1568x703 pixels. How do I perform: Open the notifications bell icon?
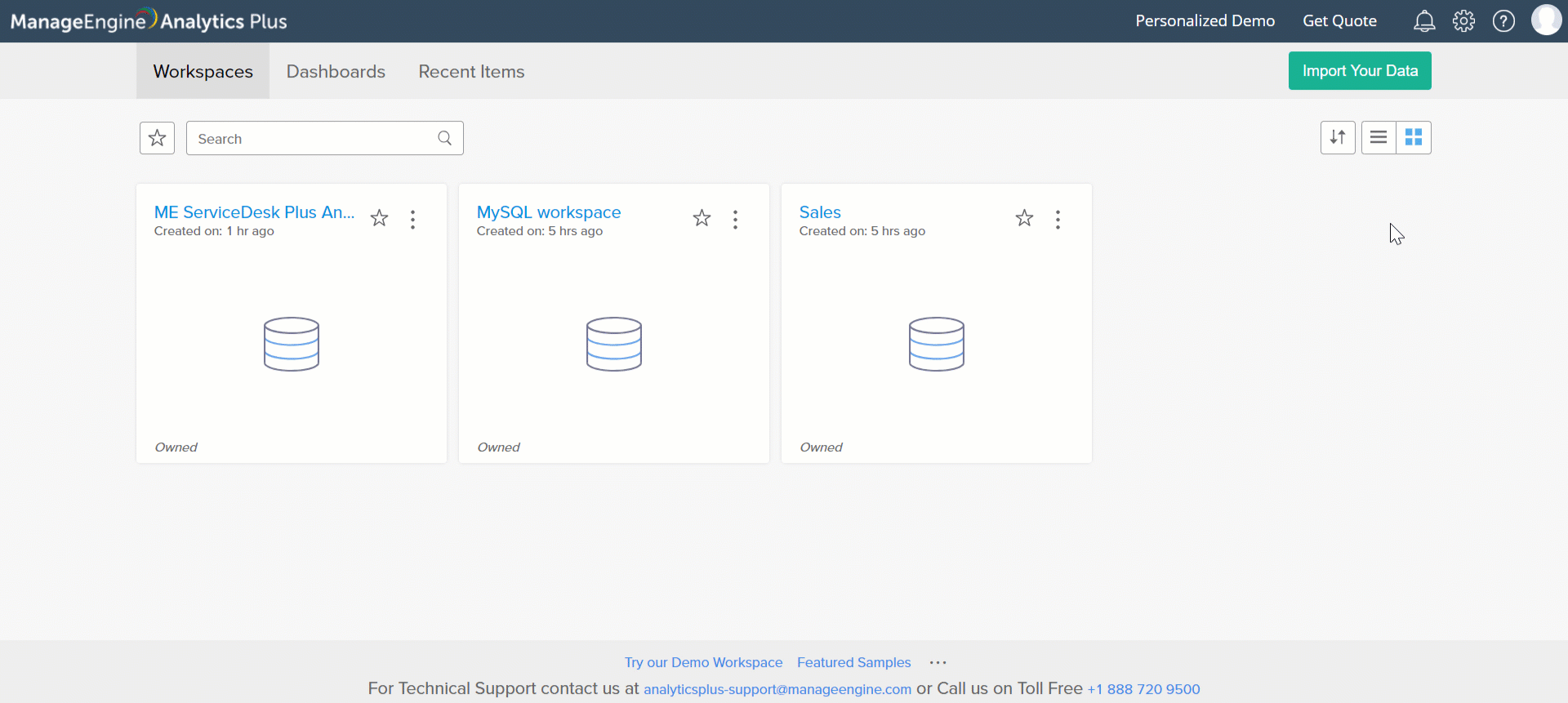coord(1424,21)
